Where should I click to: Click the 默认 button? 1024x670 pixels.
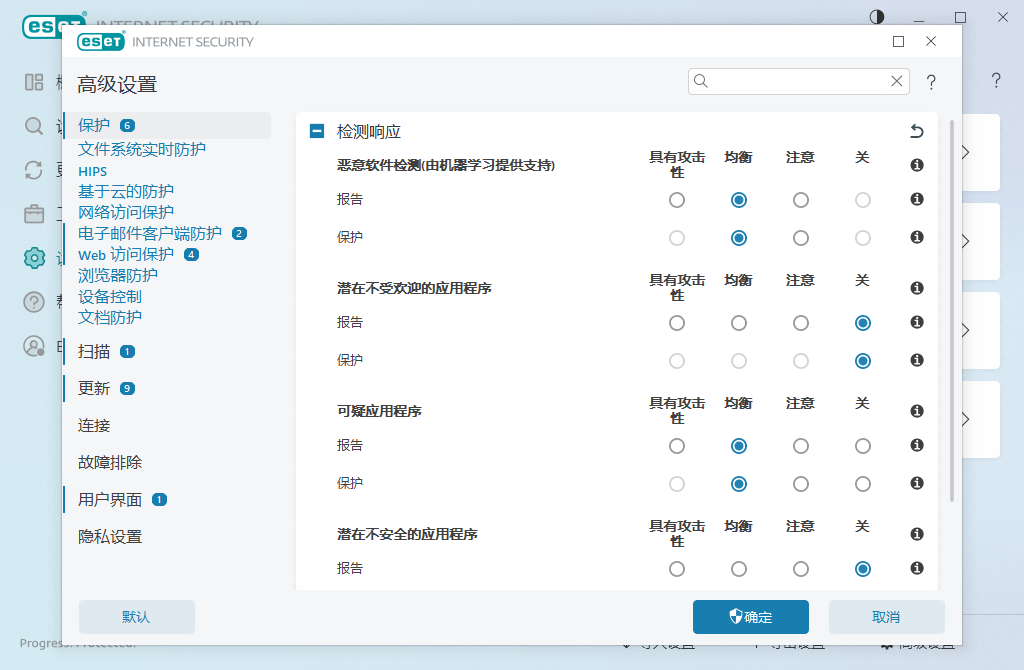(137, 617)
